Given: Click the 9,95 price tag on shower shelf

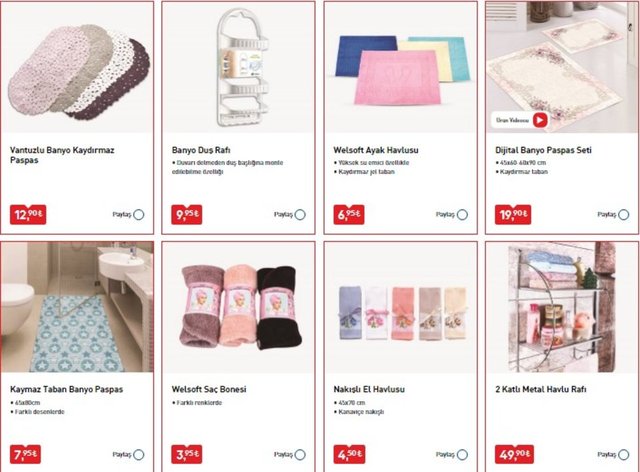Looking at the screenshot, I should [x=187, y=214].
